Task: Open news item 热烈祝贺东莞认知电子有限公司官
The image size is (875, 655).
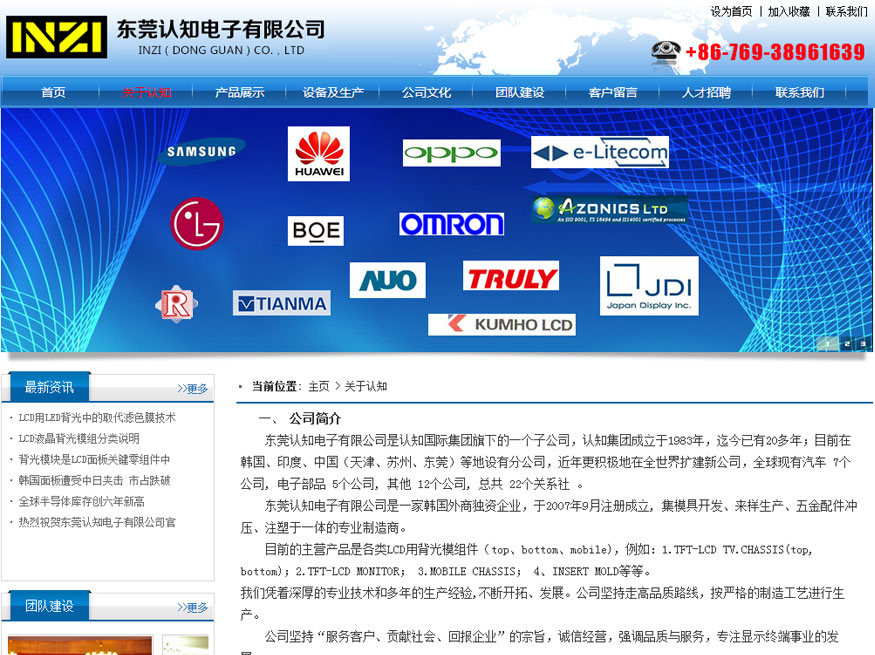Action: [x=97, y=522]
